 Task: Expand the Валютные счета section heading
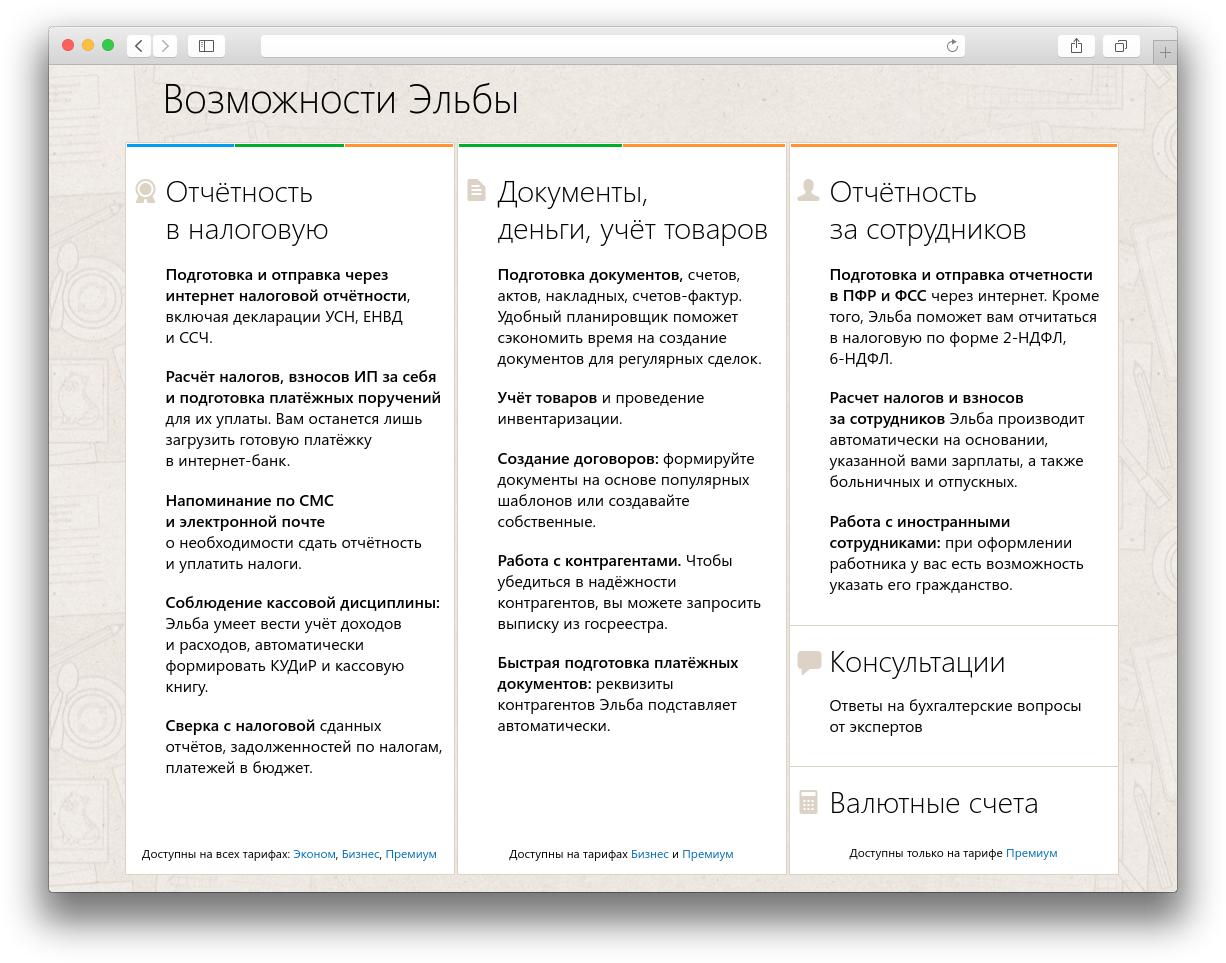coord(933,804)
